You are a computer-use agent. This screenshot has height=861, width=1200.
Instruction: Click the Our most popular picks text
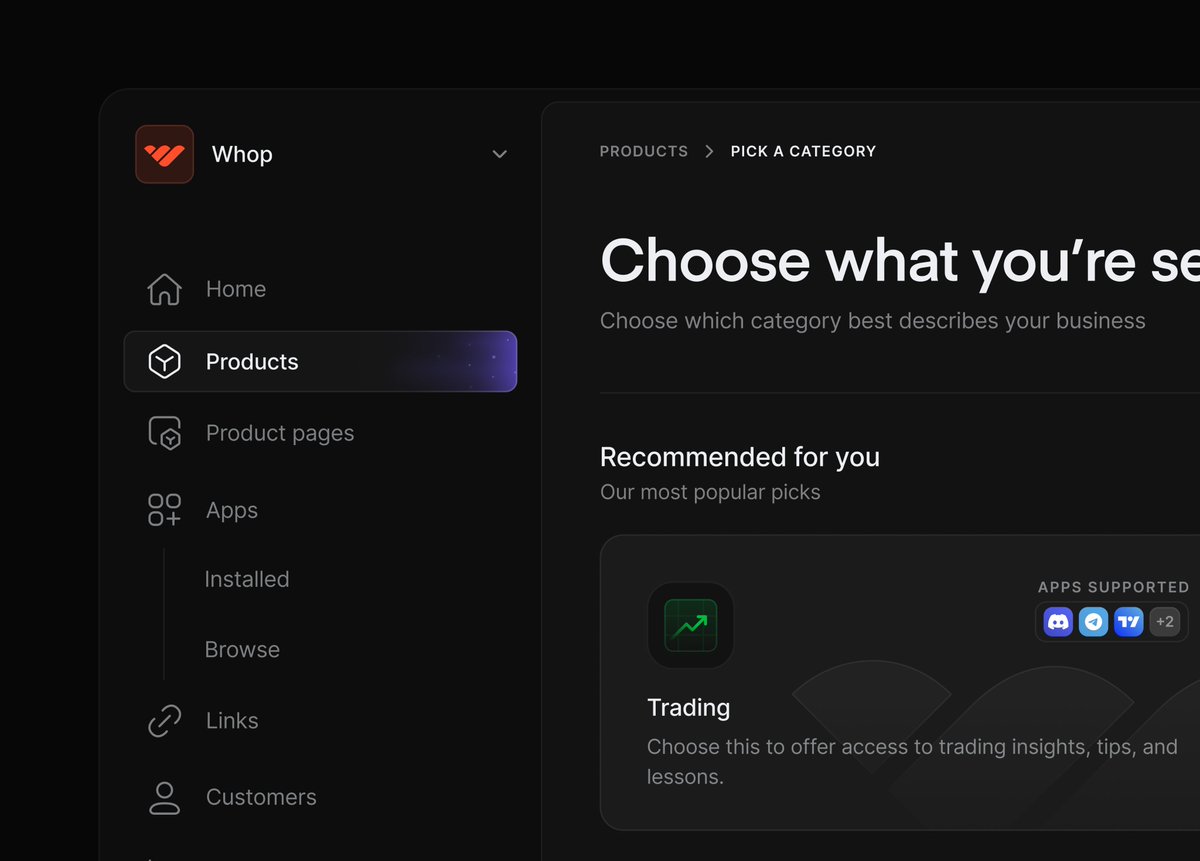click(x=710, y=492)
